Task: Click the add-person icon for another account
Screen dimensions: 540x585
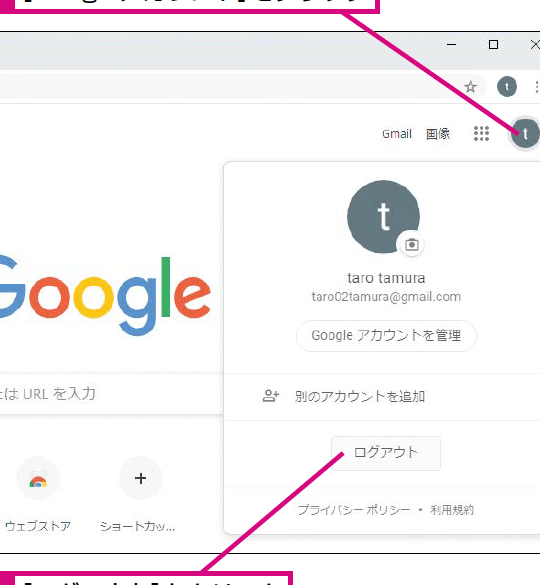Action: click(271, 396)
